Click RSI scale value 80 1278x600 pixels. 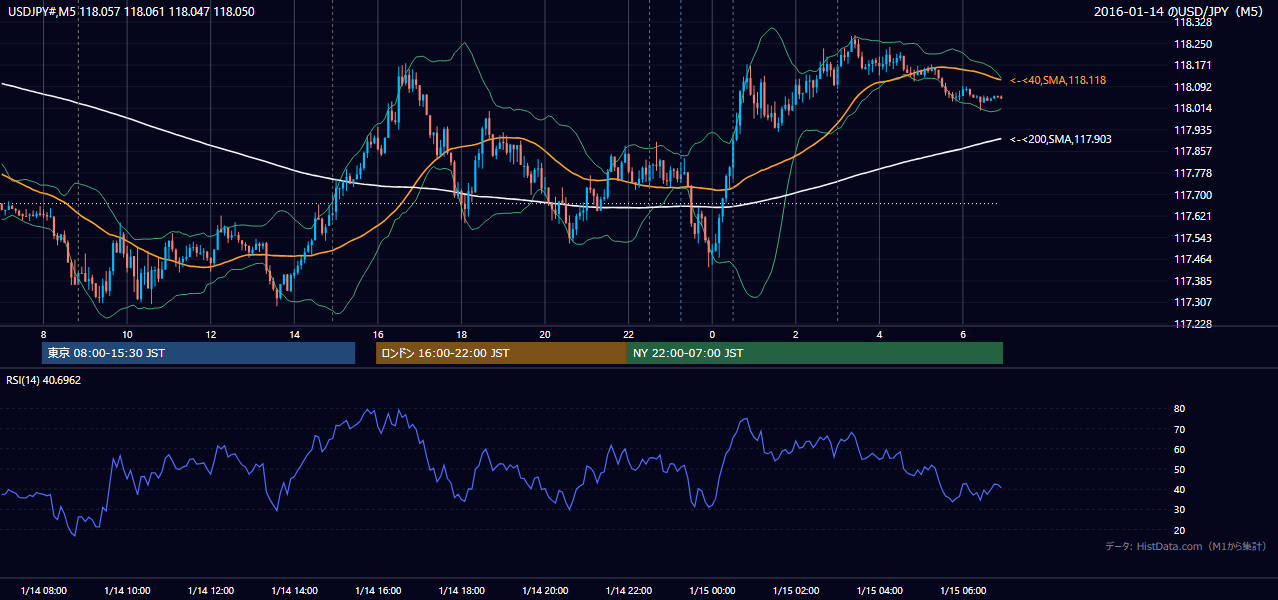click(x=1179, y=409)
